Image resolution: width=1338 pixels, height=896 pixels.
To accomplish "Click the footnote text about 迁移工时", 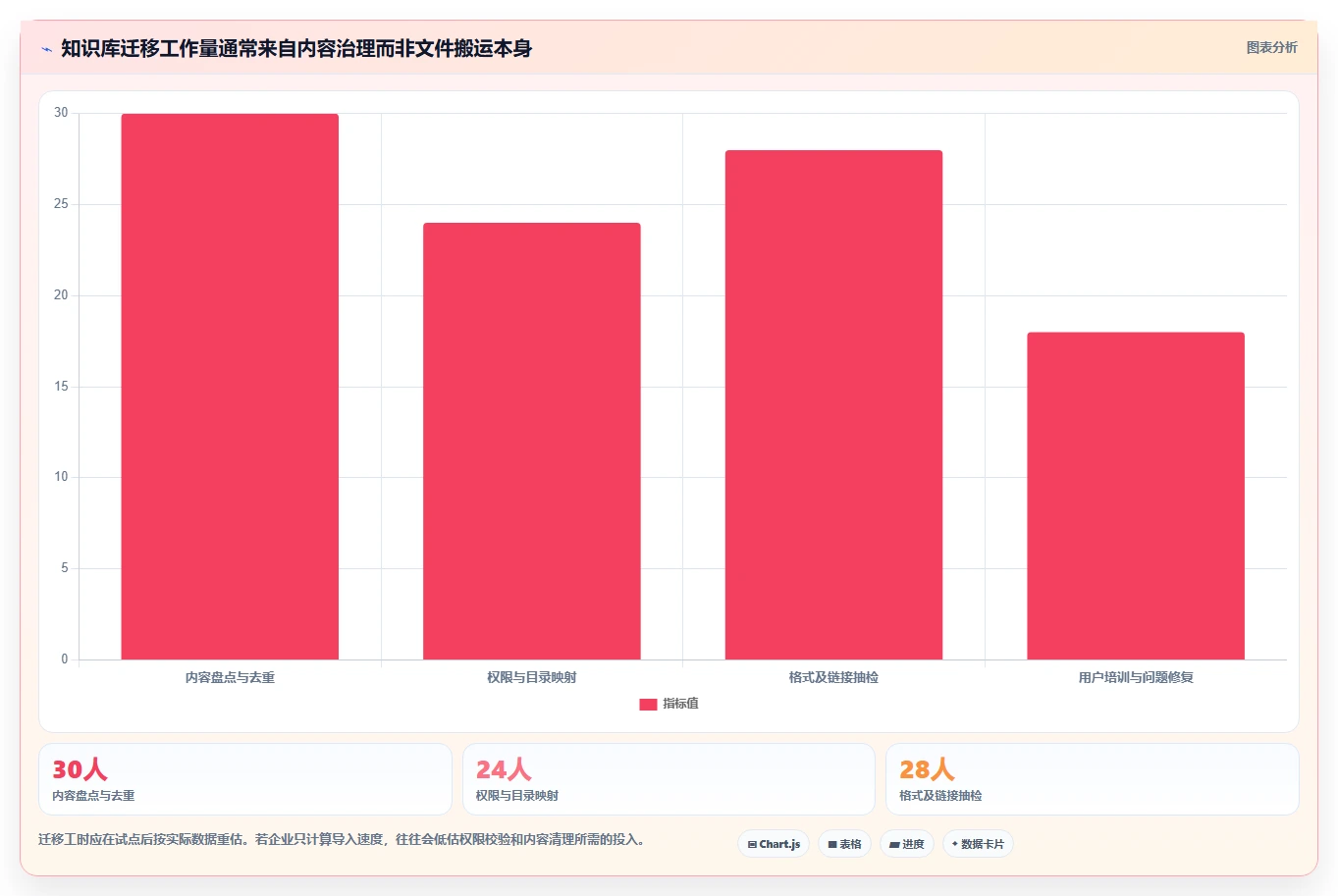I will (x=342, y=840).
